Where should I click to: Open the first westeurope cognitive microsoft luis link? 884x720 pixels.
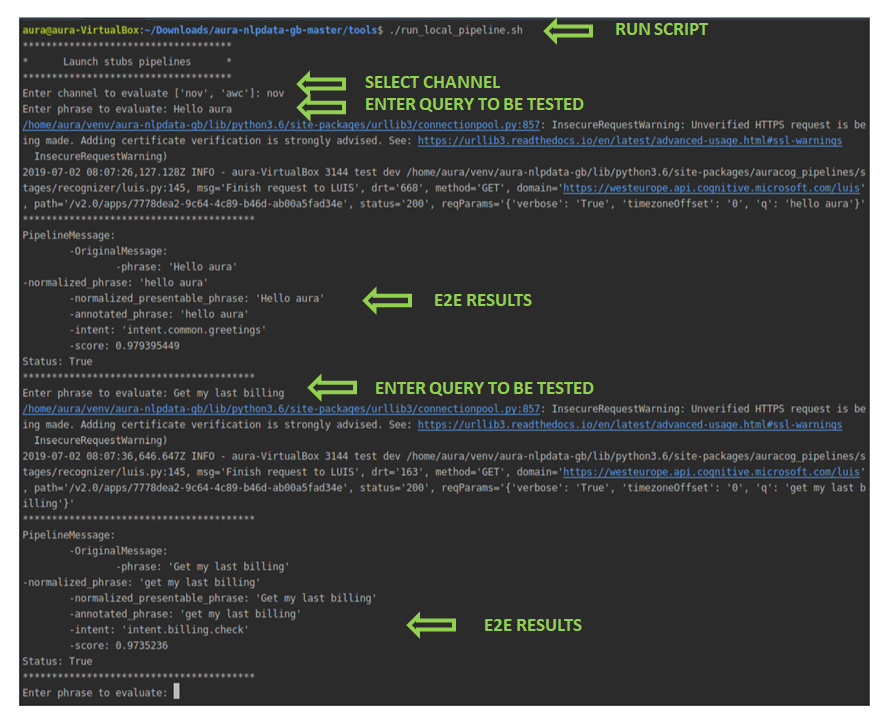pyautogui.click(x=711, y=188)
